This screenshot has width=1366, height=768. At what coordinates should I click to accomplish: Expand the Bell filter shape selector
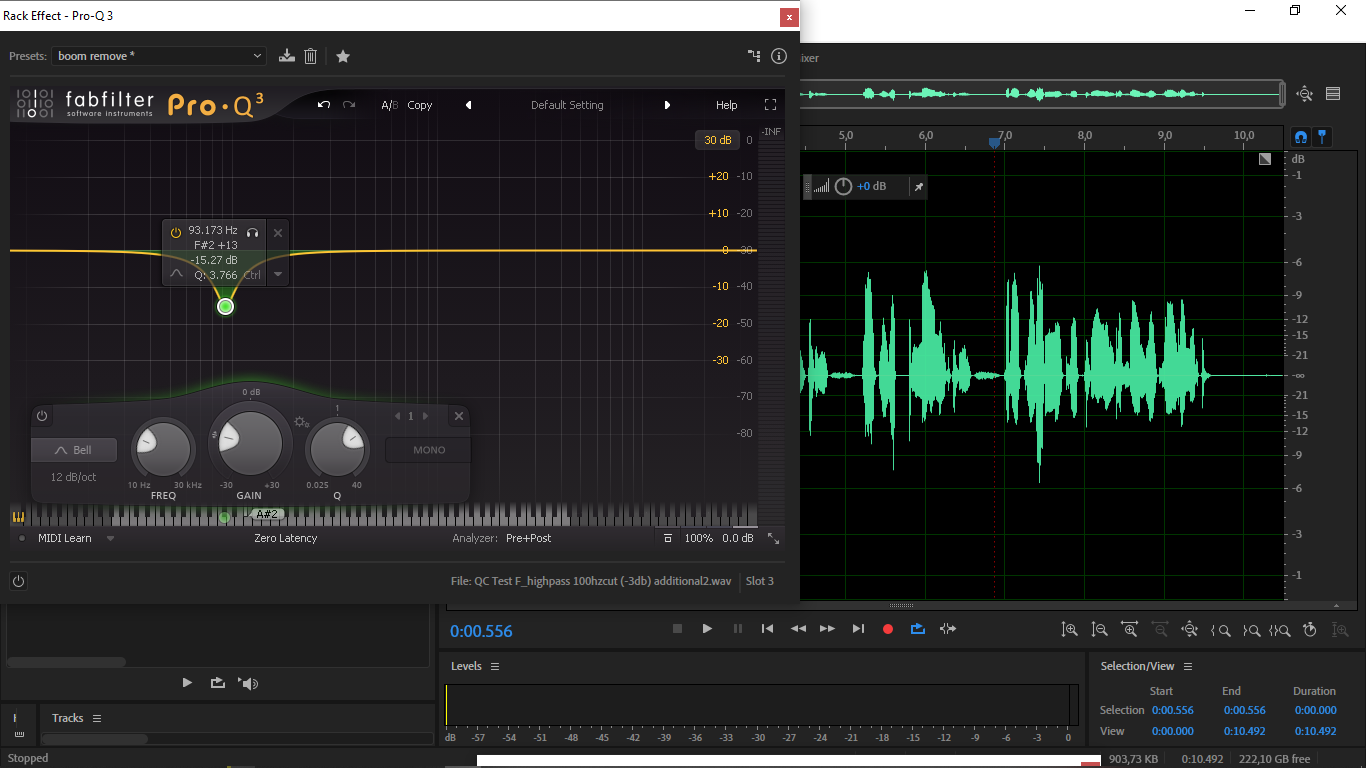(74, 450)
